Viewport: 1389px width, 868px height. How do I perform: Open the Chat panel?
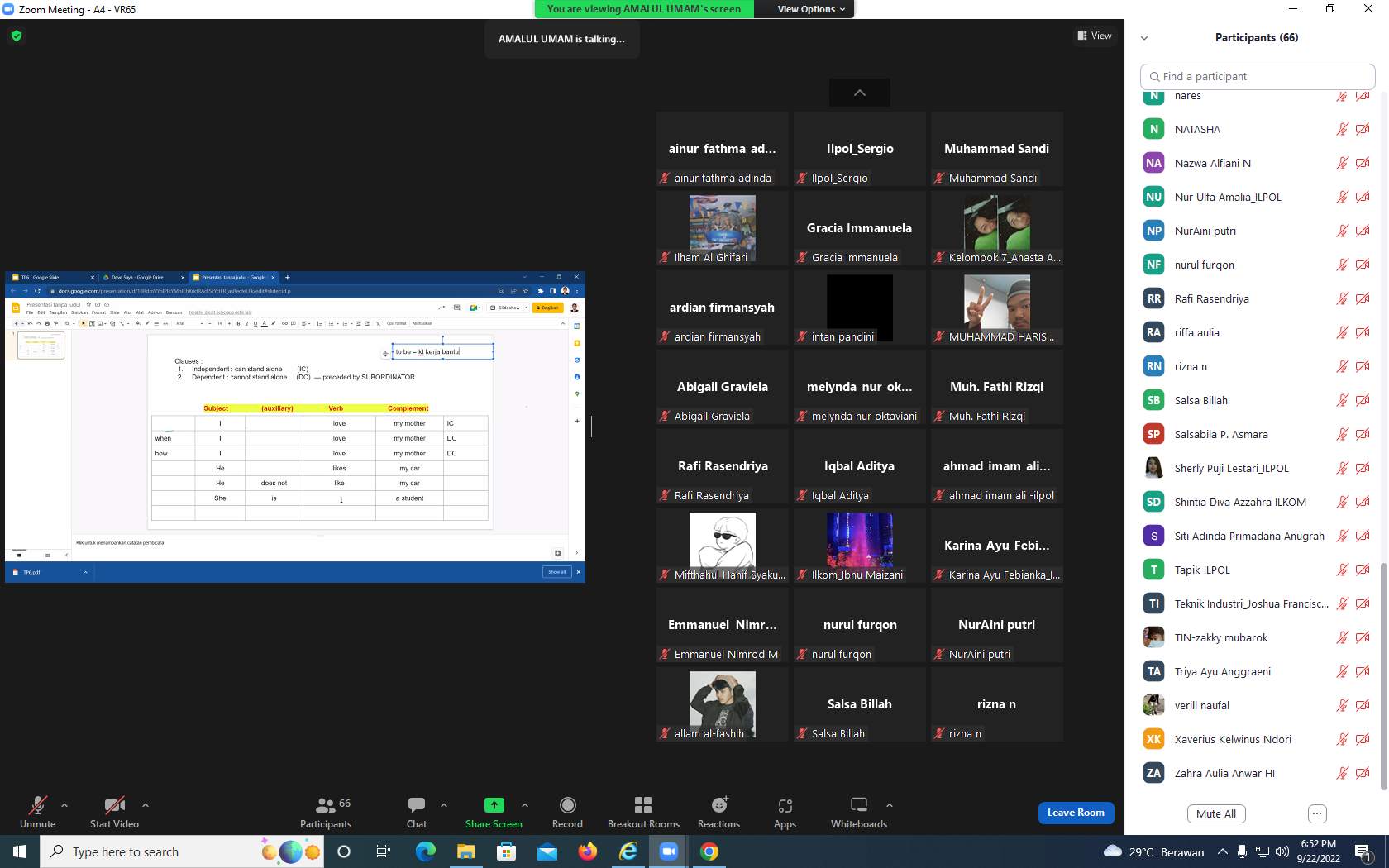417,812
